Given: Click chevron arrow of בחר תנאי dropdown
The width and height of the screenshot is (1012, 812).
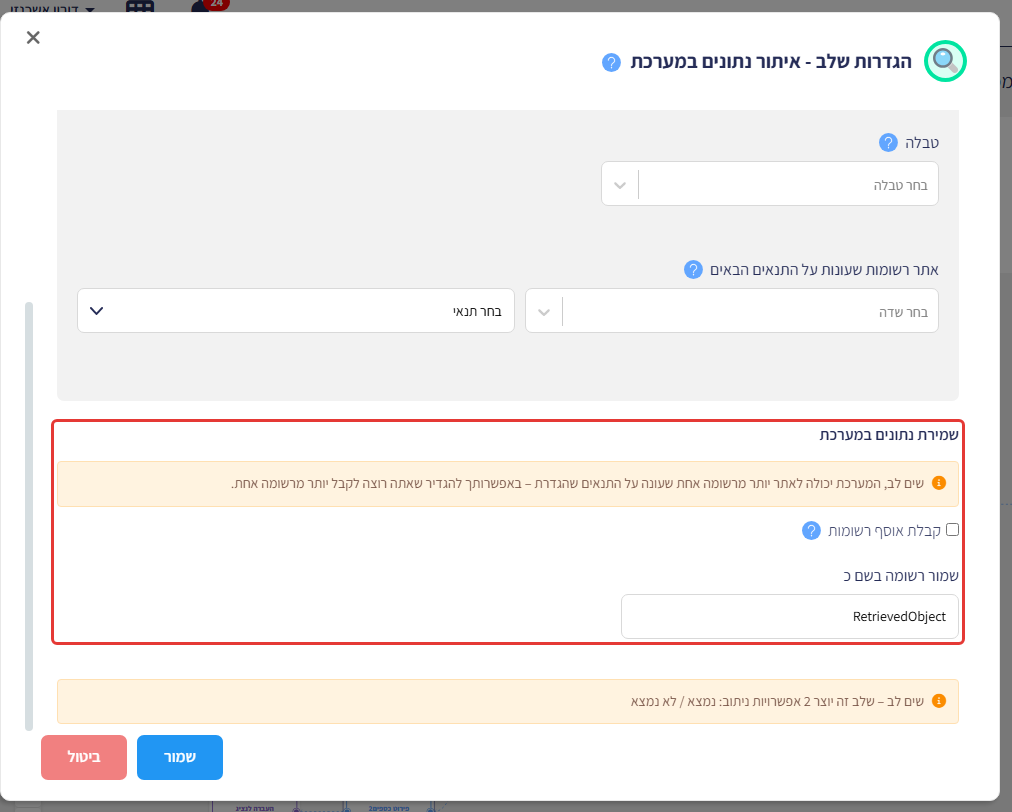Looking at the screenshot, I should click(x=97, y=311).
